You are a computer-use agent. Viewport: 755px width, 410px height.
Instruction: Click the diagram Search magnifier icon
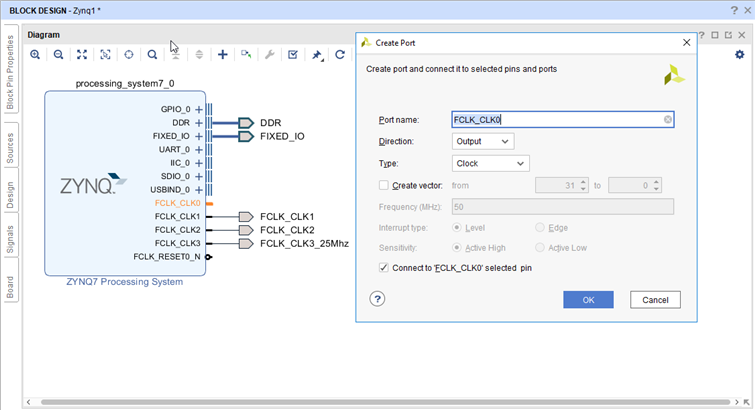[152, 55]
